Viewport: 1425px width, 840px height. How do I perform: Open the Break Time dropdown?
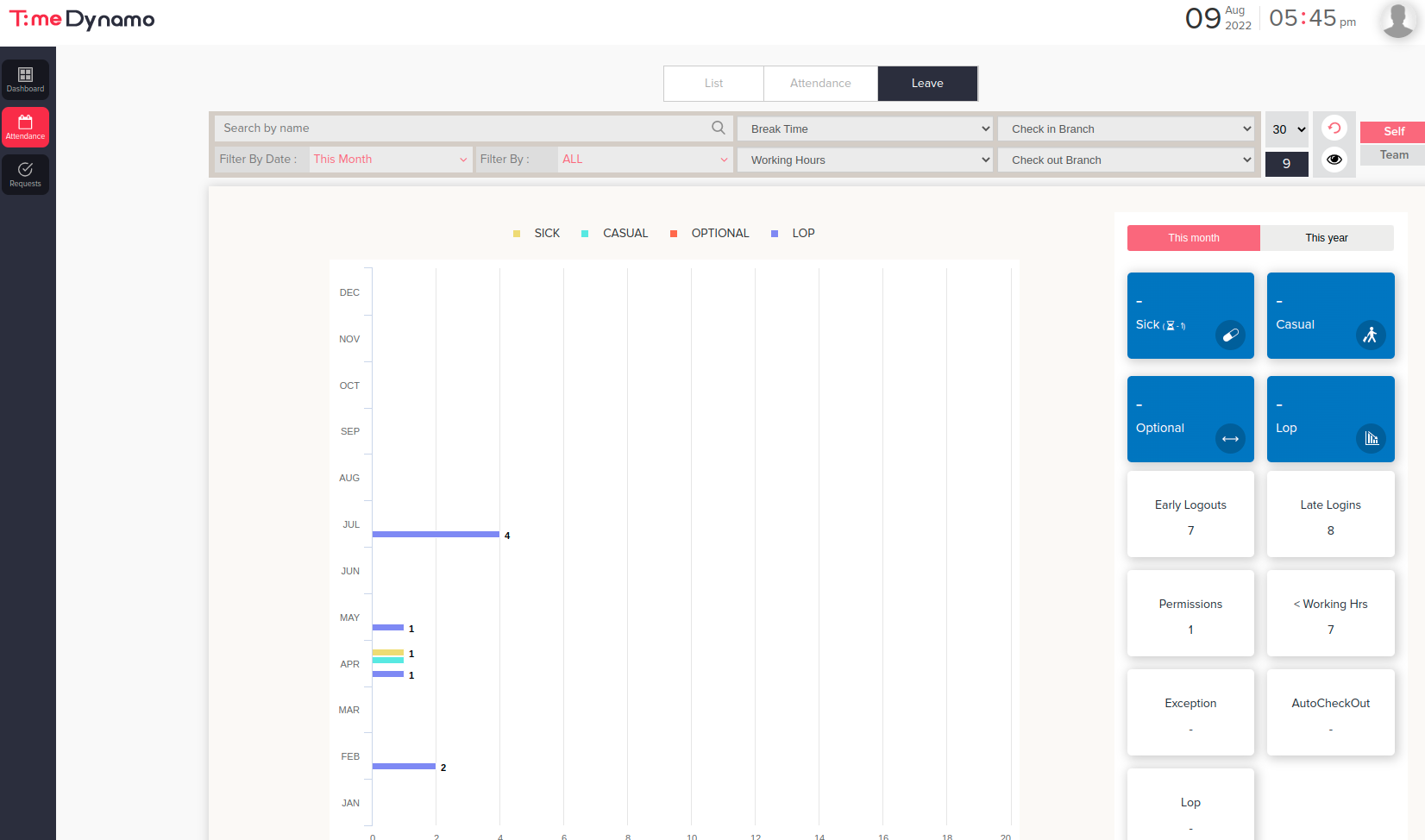click(x=864, y=129)
